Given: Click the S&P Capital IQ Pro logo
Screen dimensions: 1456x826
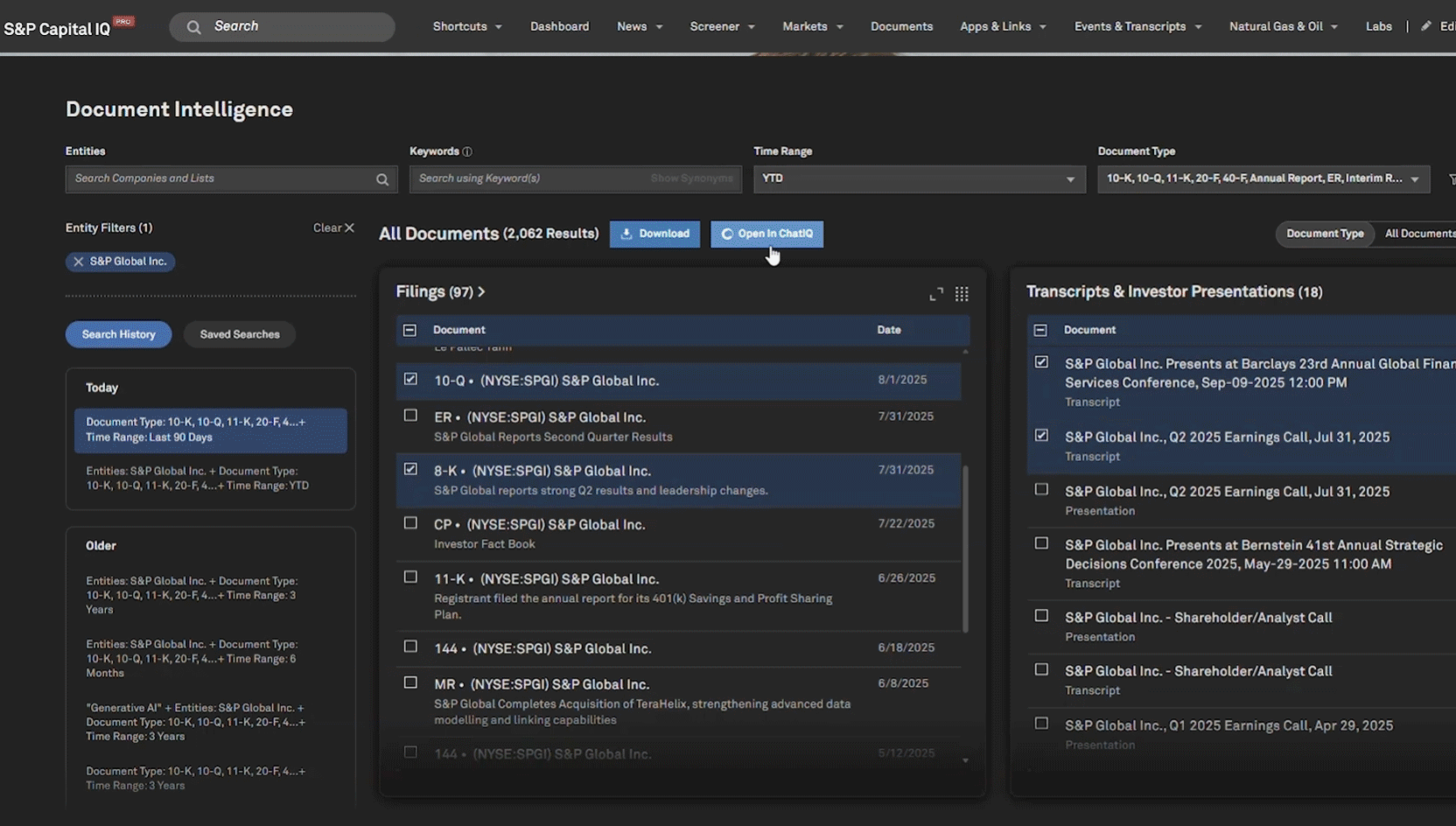Looking at the screenshot, I should pyautogui.click(x=69, y=27).
